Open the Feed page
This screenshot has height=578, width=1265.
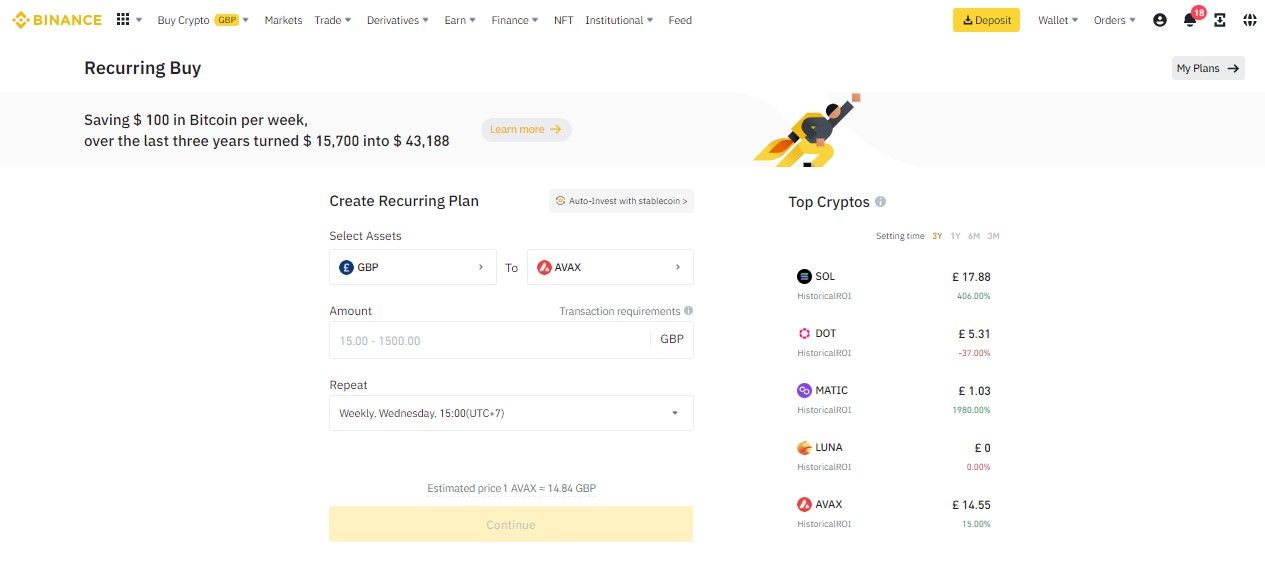pos(680,20)
